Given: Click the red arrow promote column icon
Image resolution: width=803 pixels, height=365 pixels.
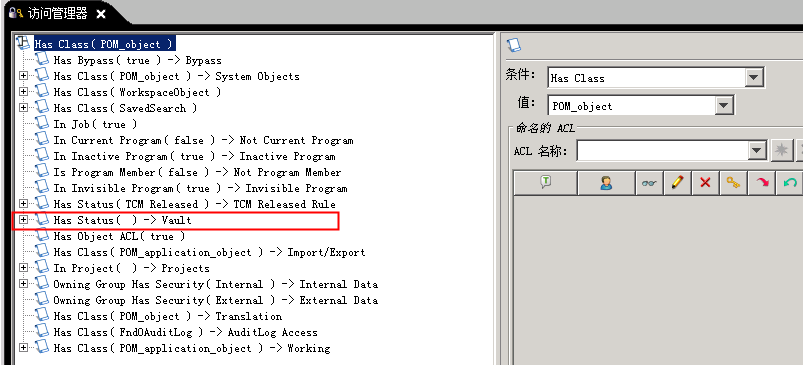Looking at the screenshot, I should click(762, 183).
